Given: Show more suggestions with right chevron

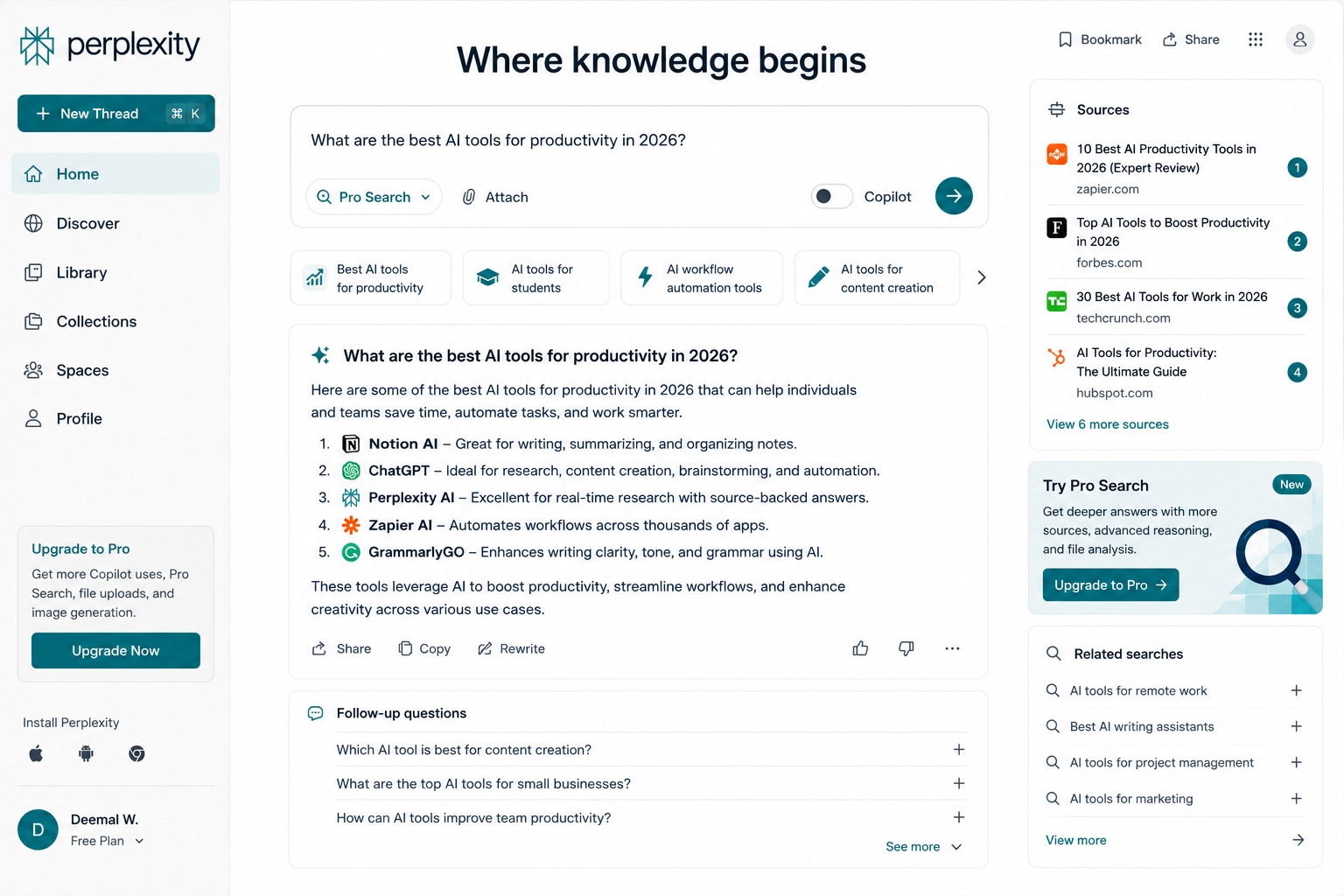Looking at the screenshot, I should click(x=981, y=277).
